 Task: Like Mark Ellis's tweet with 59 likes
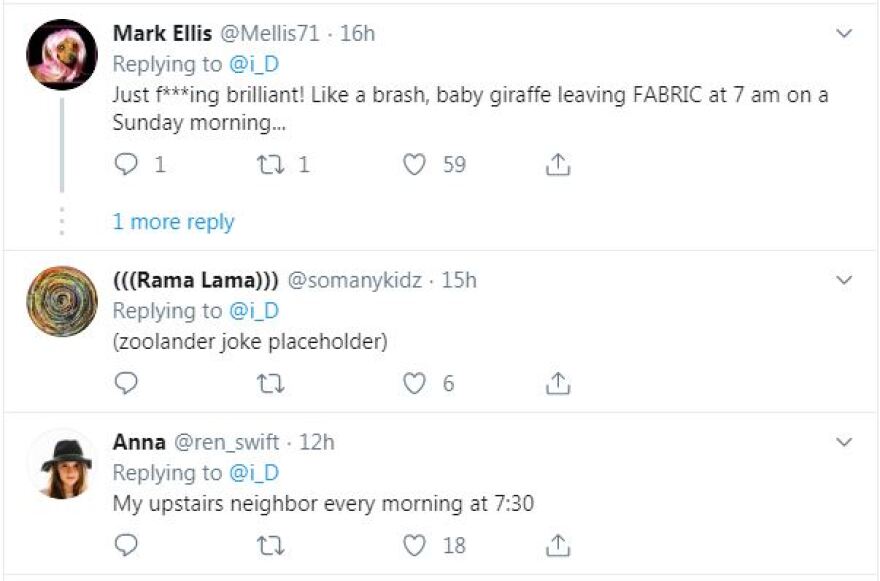pos(414,164)
